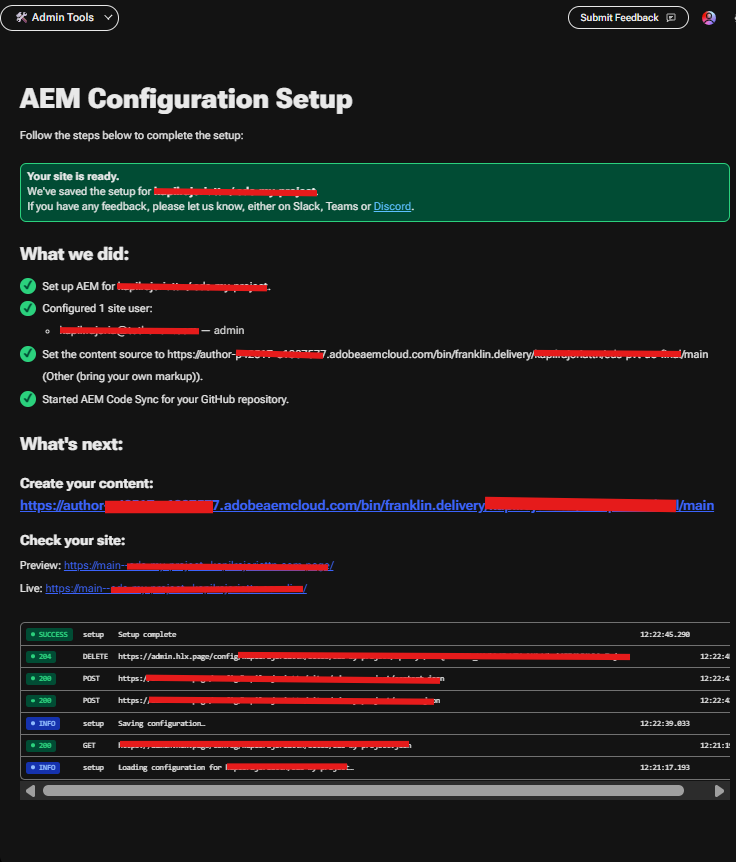
Task: Click the checkmark beside Set the content source
Action: (x=28, y=354)
